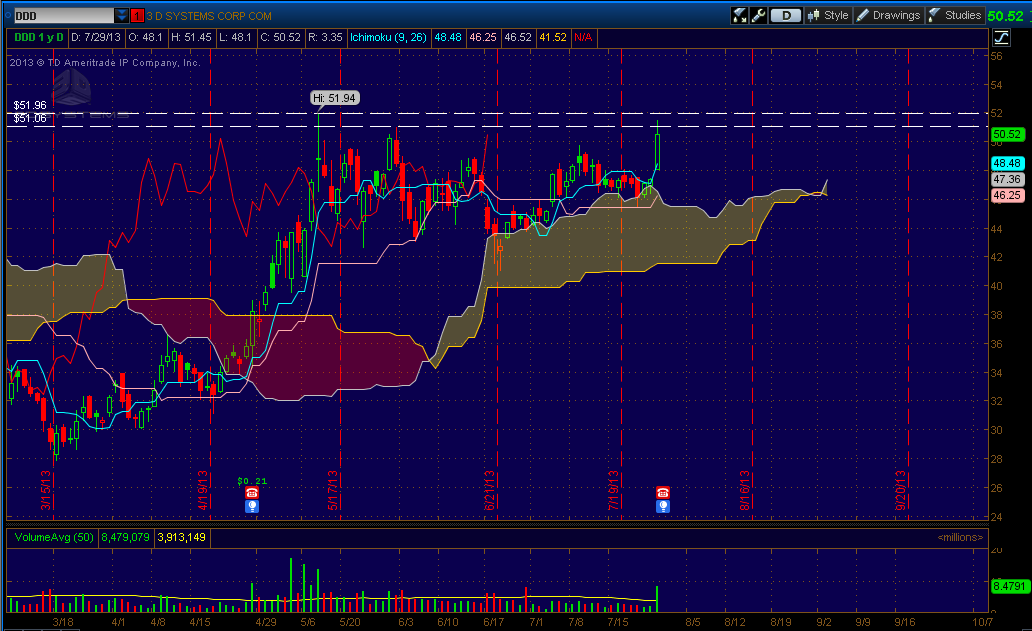This screenshot has width=1032, height=631.
Task: Click the 6/21/13 expiration marker
Action: 489,490
